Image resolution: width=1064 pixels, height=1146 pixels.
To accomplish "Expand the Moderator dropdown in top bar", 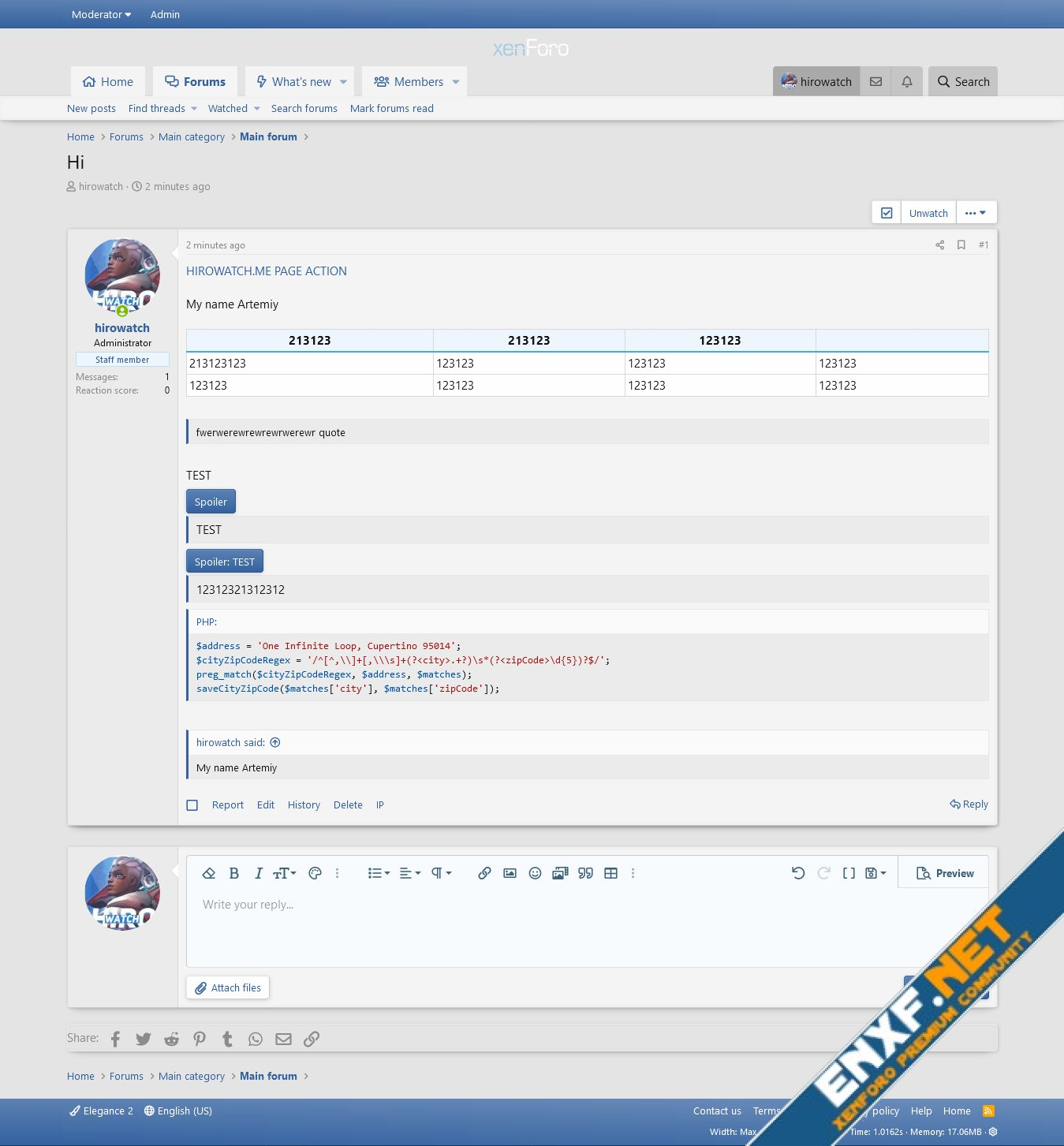I will pyautogui.click(x=101, y=14).
